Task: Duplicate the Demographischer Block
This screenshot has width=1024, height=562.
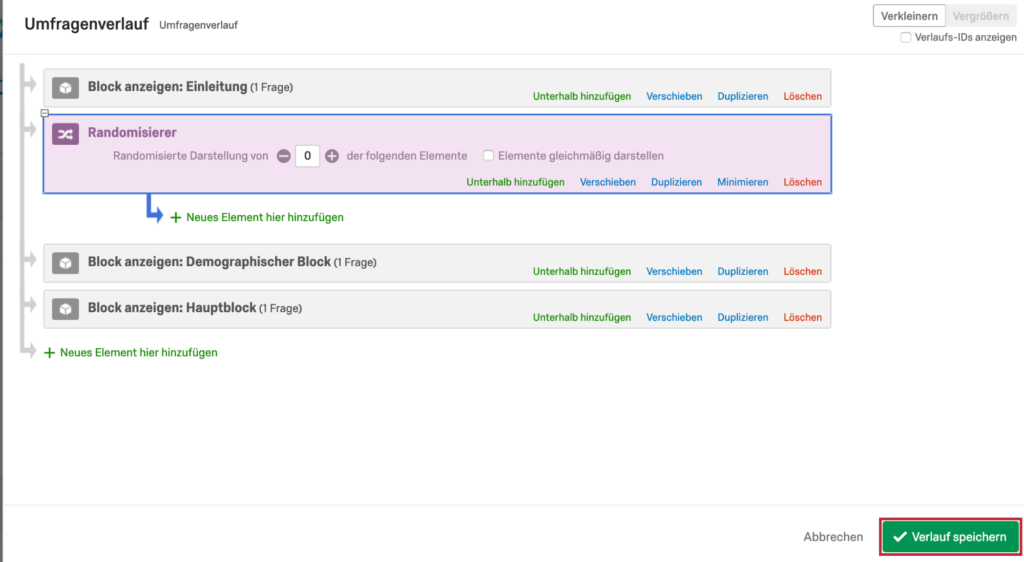Action: (x=743, y=271)
